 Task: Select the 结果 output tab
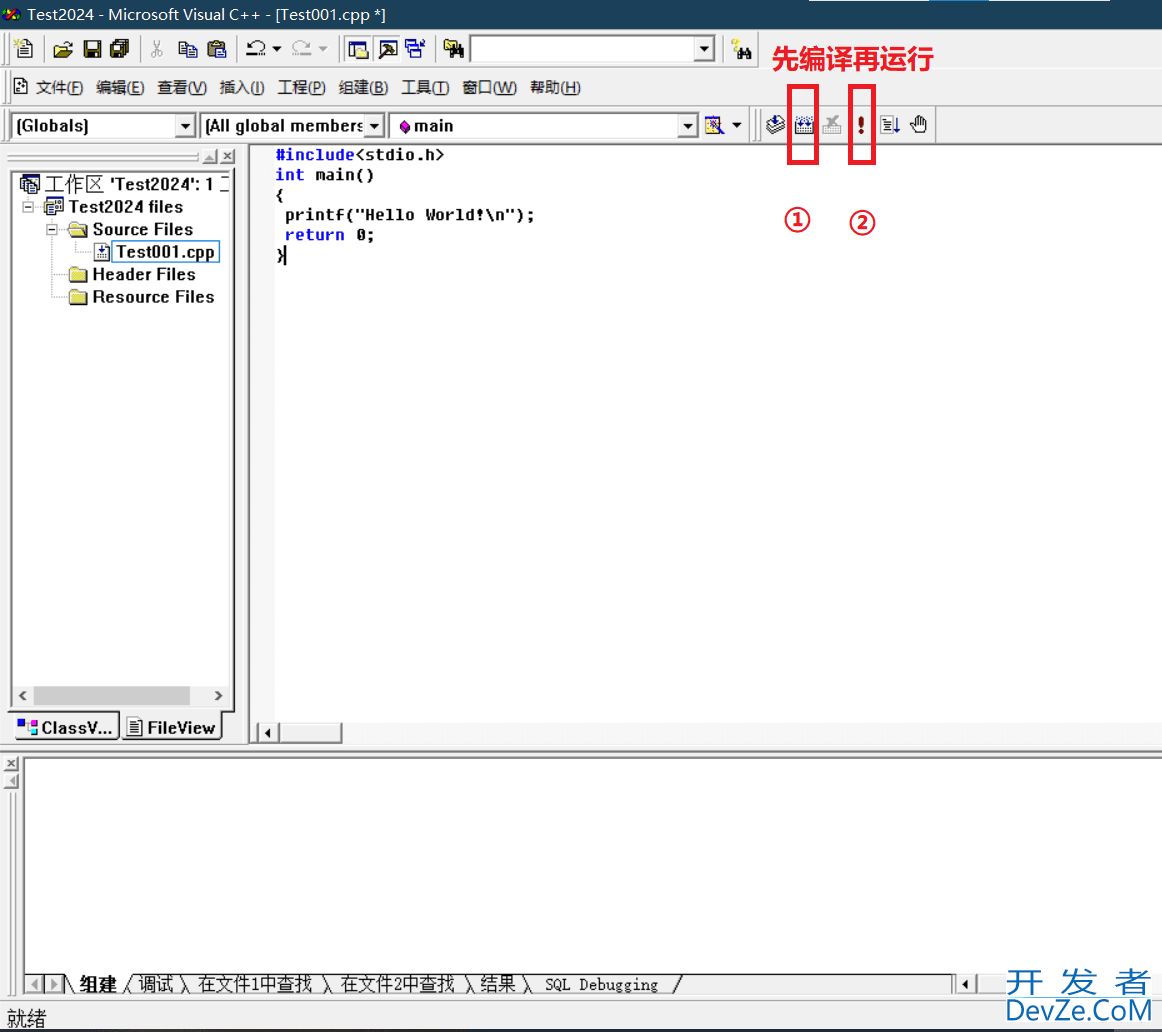[x=497, y=984]
